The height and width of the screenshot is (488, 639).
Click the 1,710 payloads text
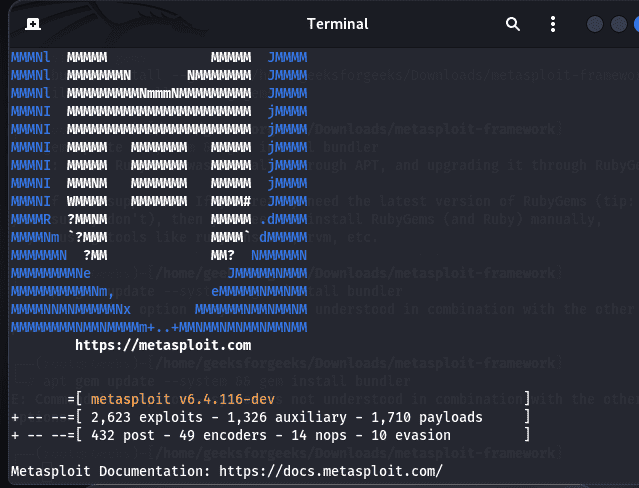(427, 417)
